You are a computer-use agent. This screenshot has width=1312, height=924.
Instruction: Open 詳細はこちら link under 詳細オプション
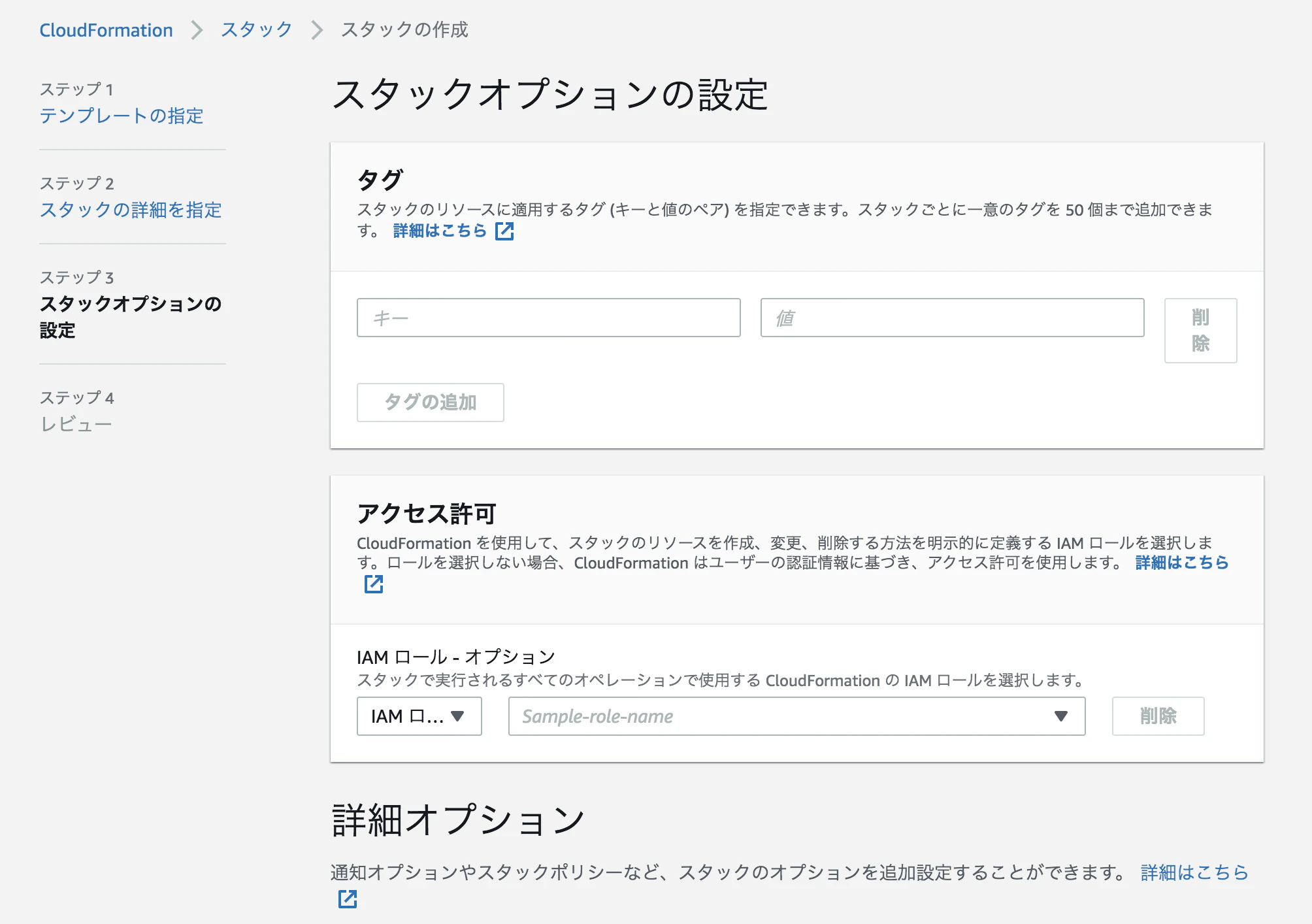point(1194,872)
